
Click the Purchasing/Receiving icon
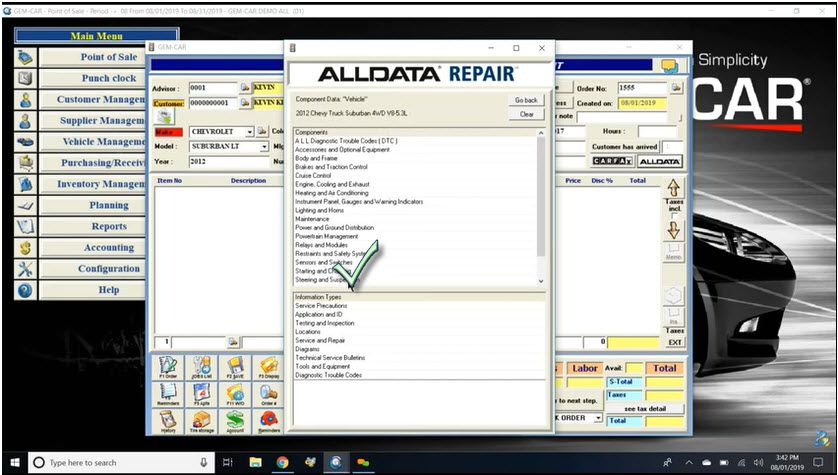[25, 163]
